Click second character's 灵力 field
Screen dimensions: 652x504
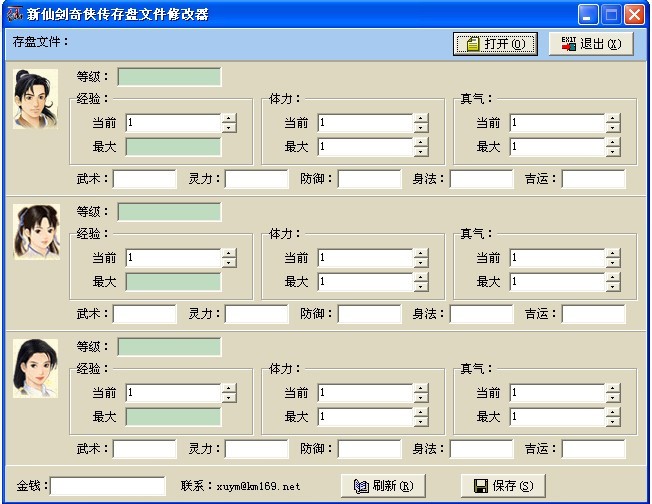point(257,314)
